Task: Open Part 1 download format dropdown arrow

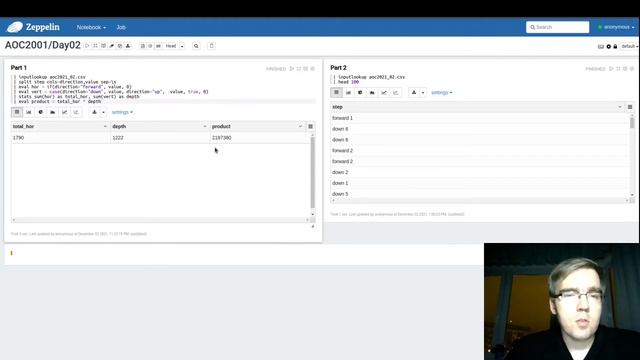Action: pyautogui.click(x=103, y=112)
